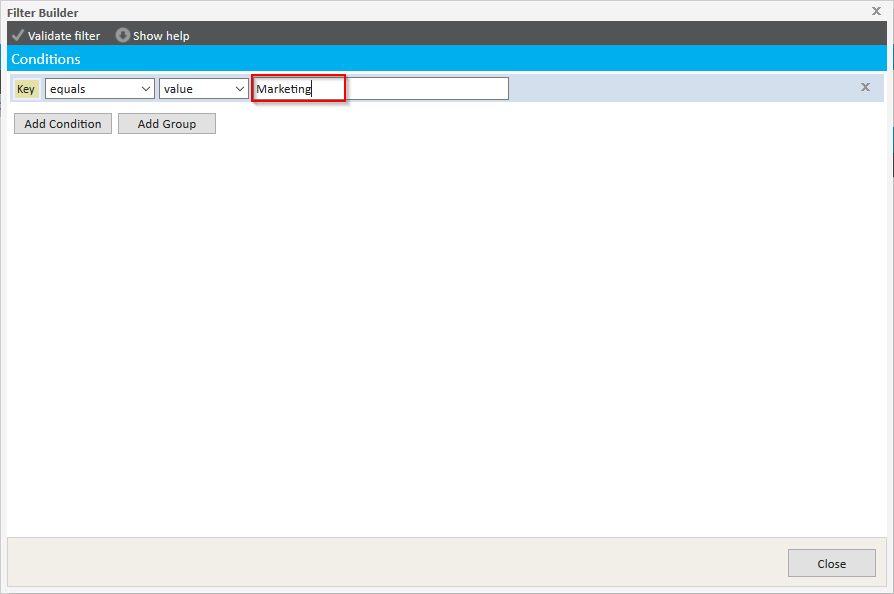The image size is (894, 594).
Task: Click the blue Conditions header bar
Action: point(446,59)
